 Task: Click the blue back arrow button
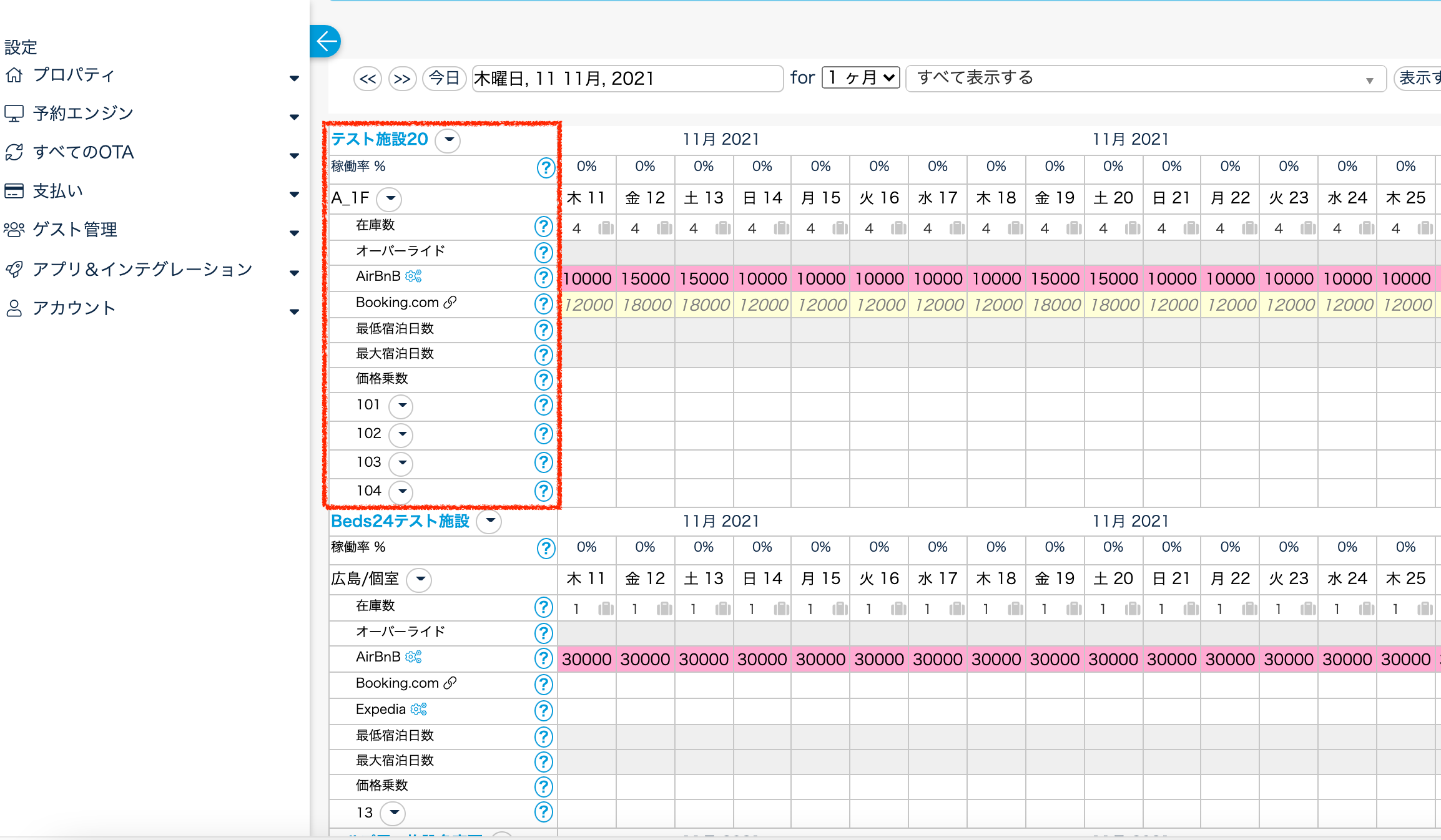pyautogui.click(x=325, y=42)
